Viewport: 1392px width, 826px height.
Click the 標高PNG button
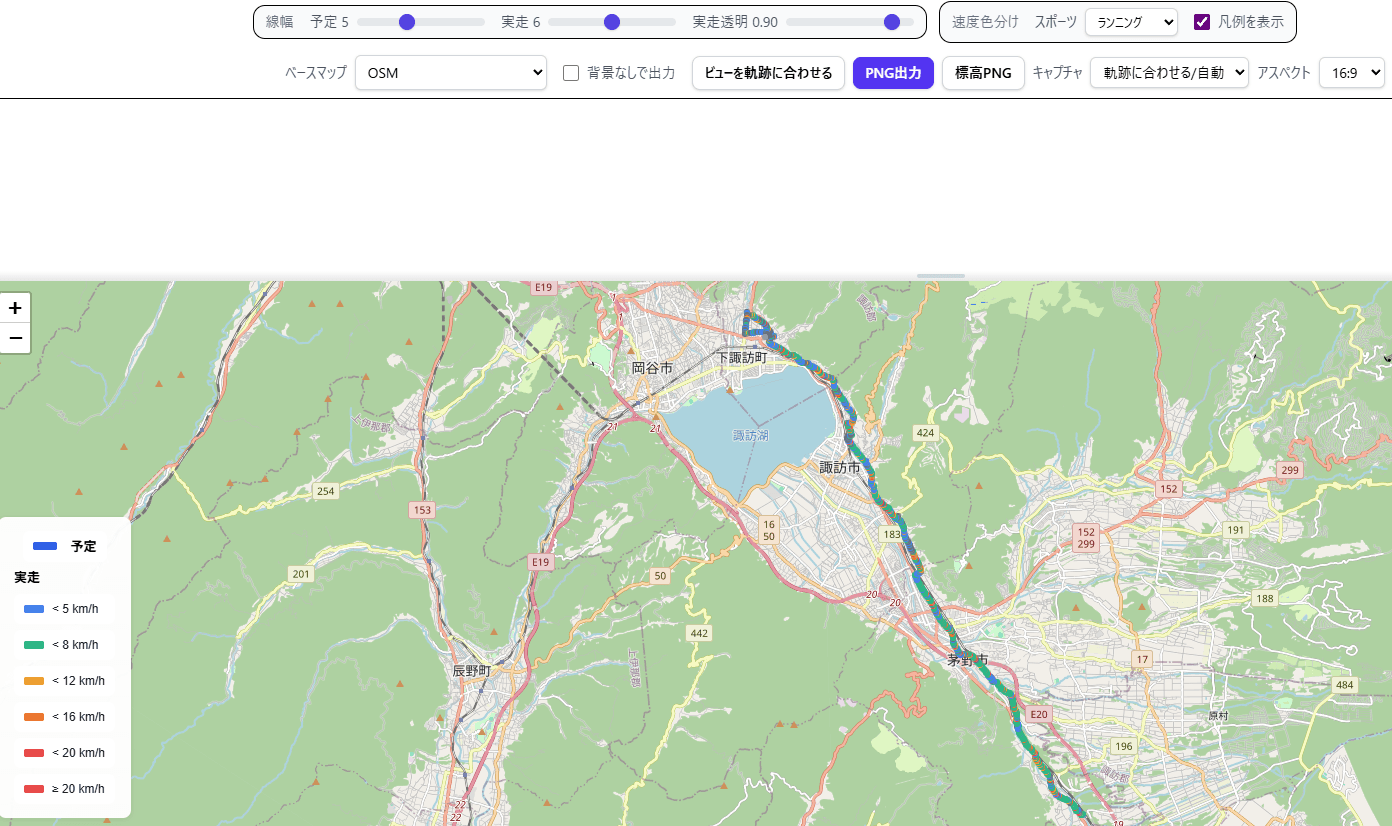(983, 73)
